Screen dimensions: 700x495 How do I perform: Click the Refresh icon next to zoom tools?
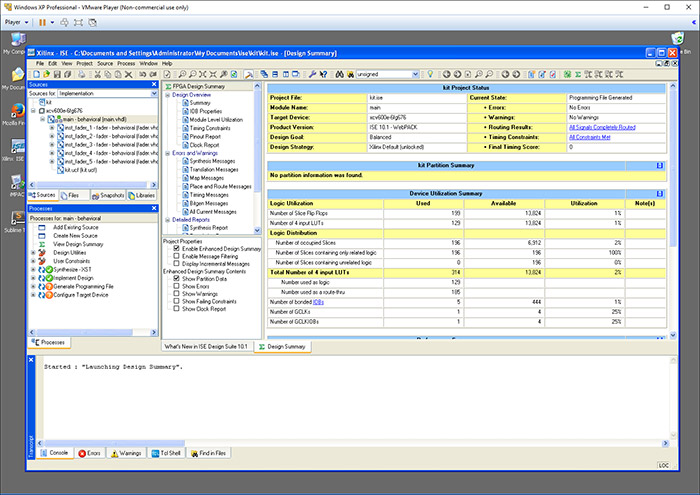pyautogui.click(x=234, y=75)
